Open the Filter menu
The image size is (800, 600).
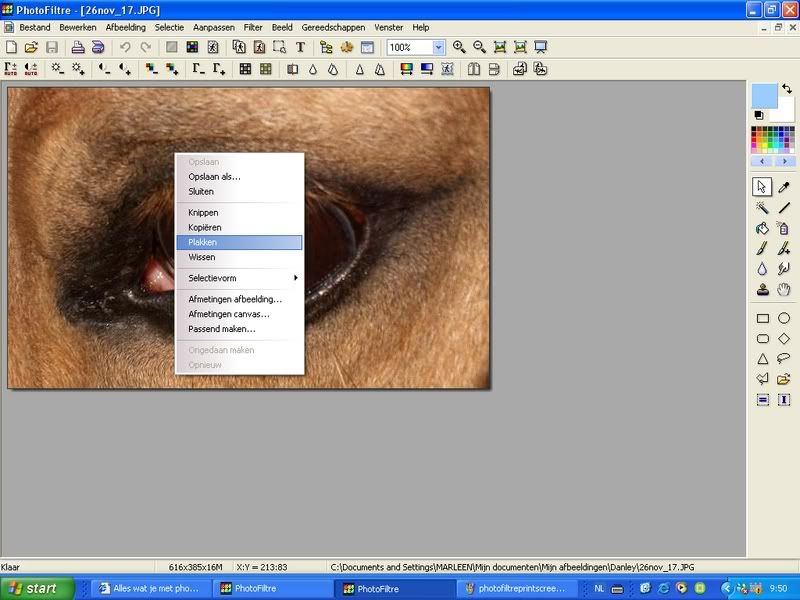pyautogui.click(x=253, y=28)
